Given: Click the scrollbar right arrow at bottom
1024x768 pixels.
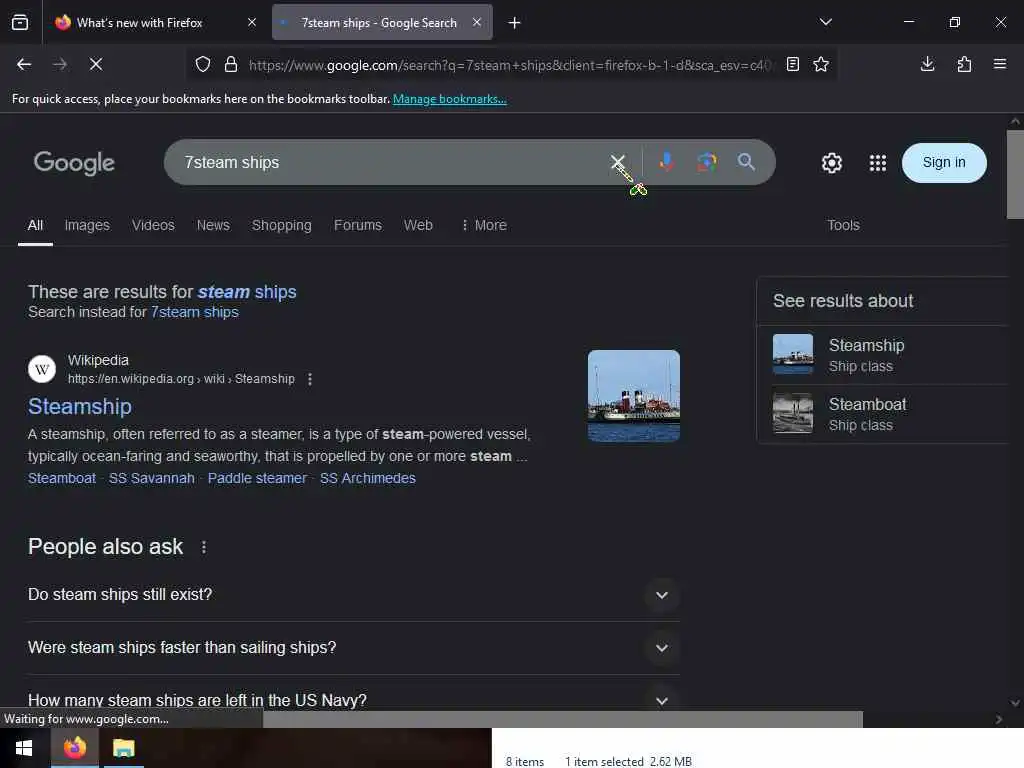Looking at the screenshot, I should point(999,719).
